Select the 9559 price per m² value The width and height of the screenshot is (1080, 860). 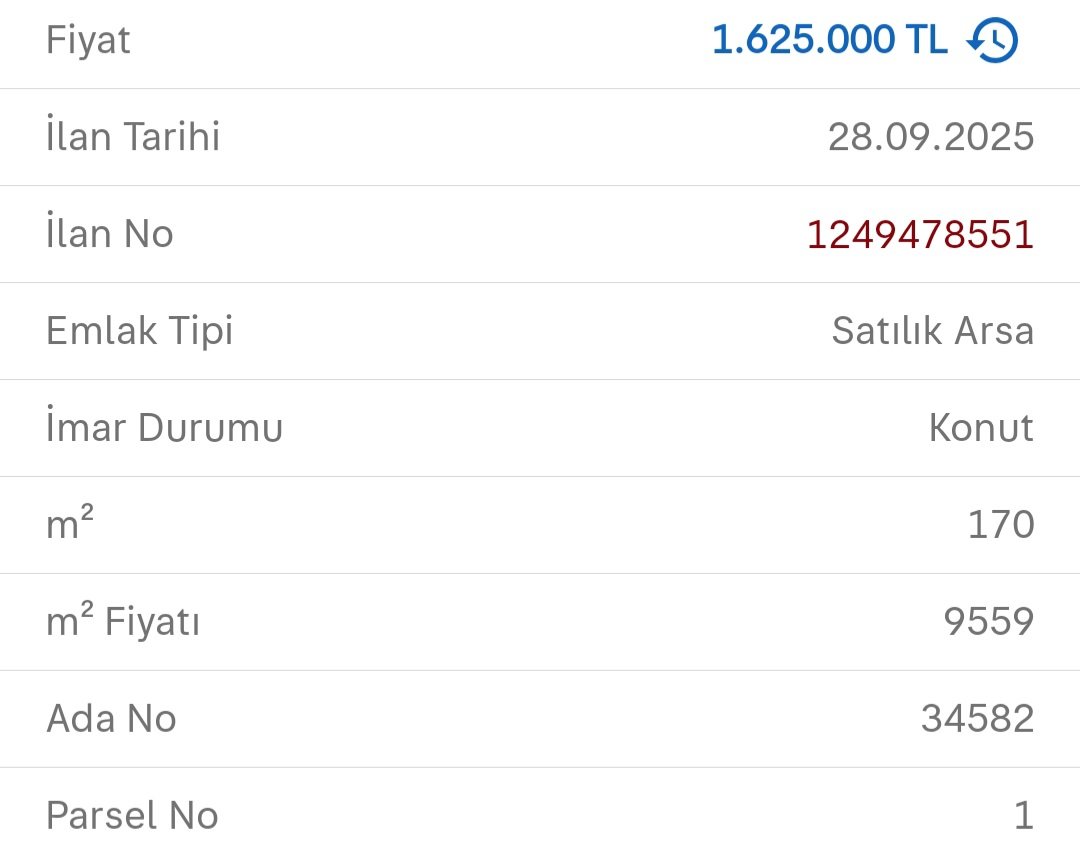pyautogui.click(x=988, y=622)
